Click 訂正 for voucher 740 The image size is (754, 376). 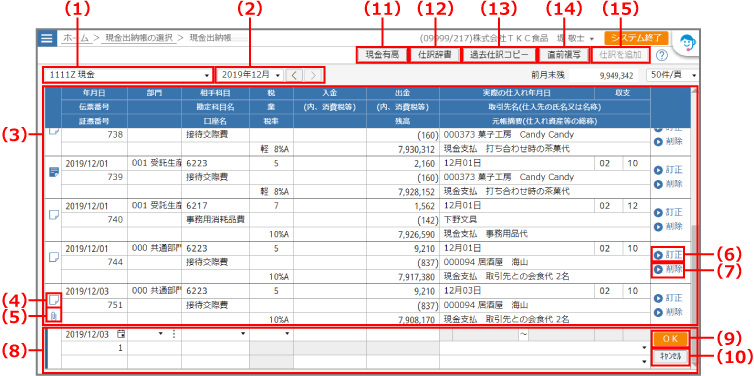coord(668,213)
